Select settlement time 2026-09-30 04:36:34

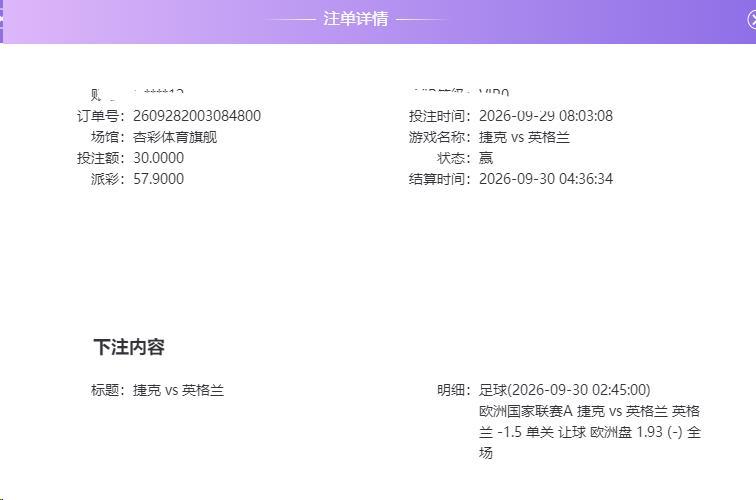546,179
